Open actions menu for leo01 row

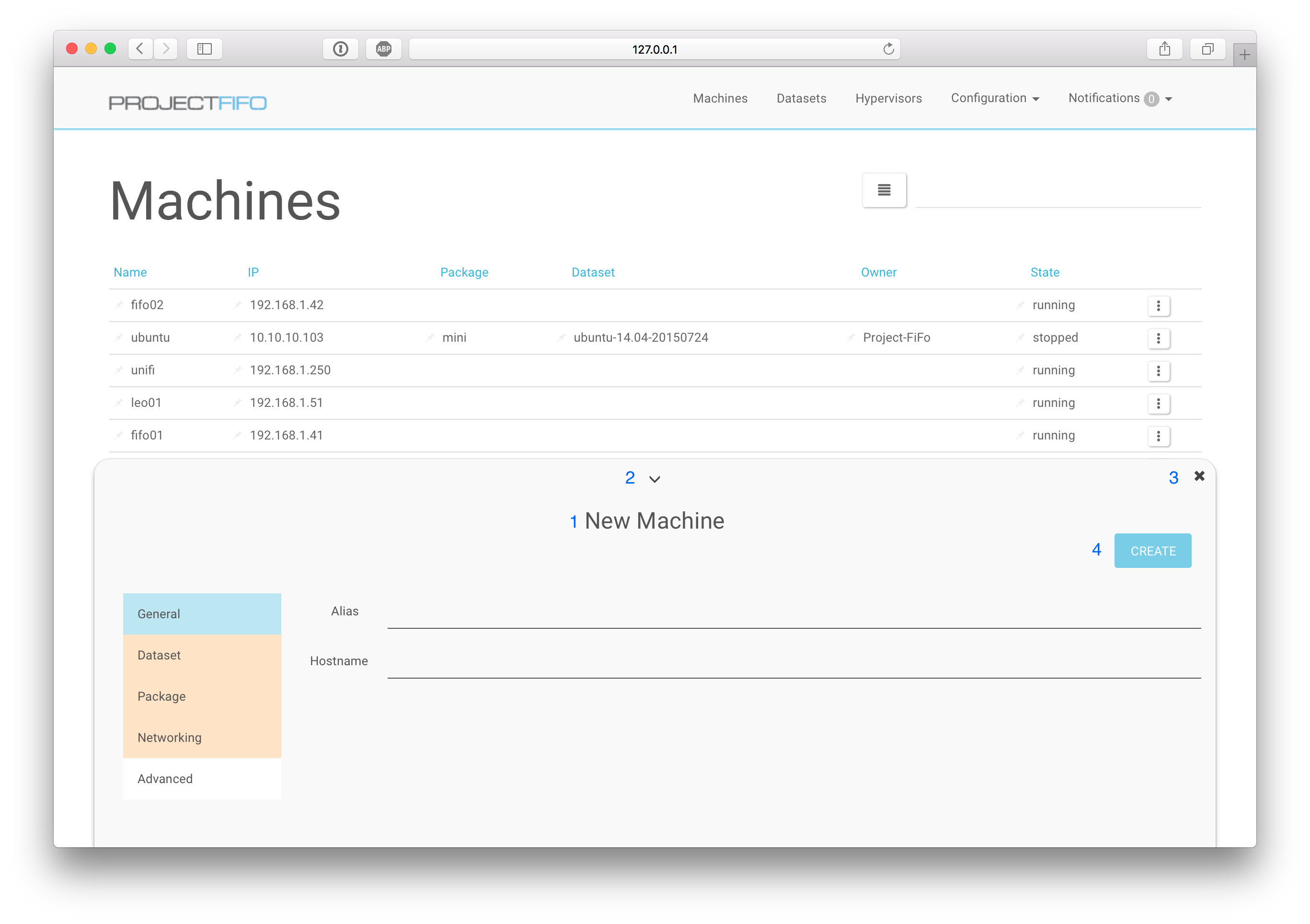pos(1158,404)
